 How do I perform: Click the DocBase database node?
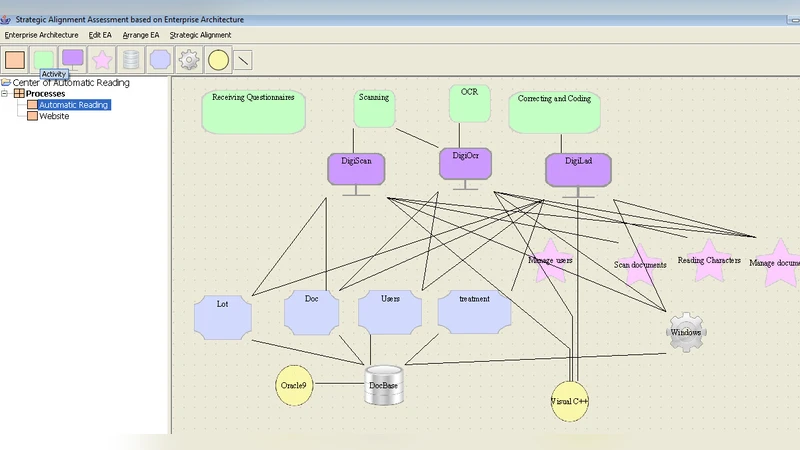click(385, 383)
